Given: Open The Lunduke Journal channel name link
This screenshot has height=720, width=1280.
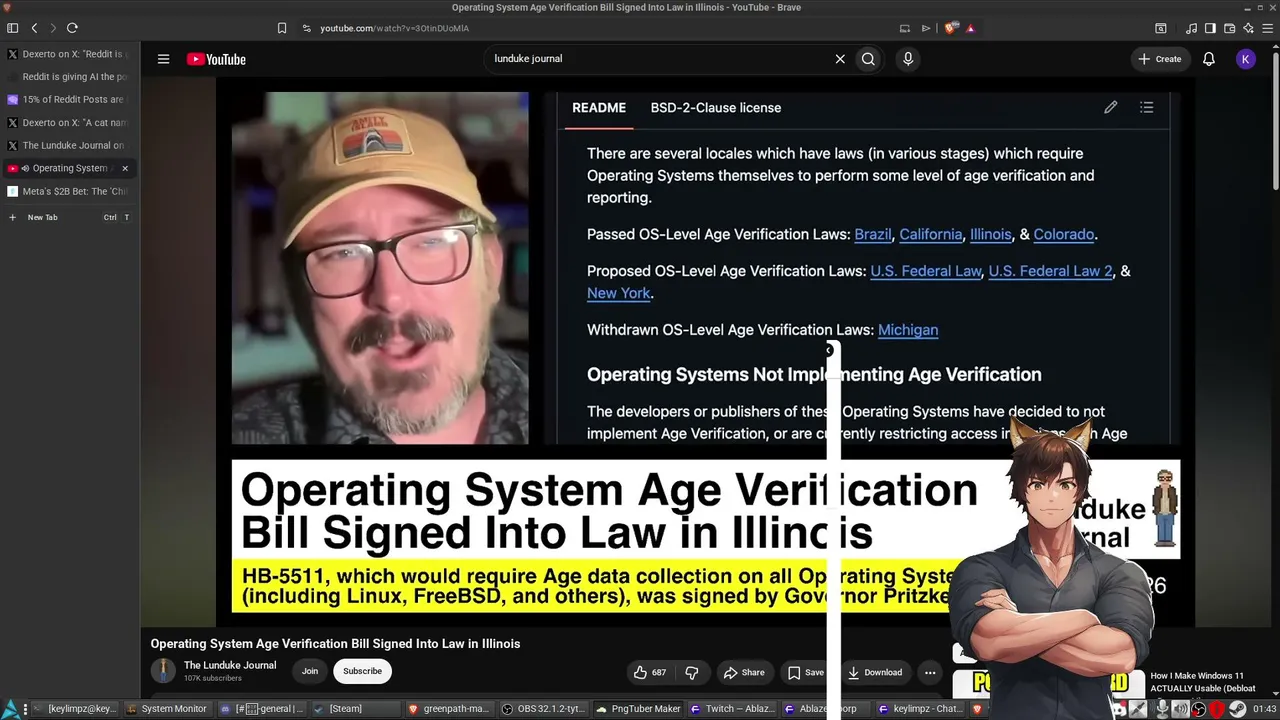Looking at the screenshot, I should pyautogui.click(x=230, y=665).
